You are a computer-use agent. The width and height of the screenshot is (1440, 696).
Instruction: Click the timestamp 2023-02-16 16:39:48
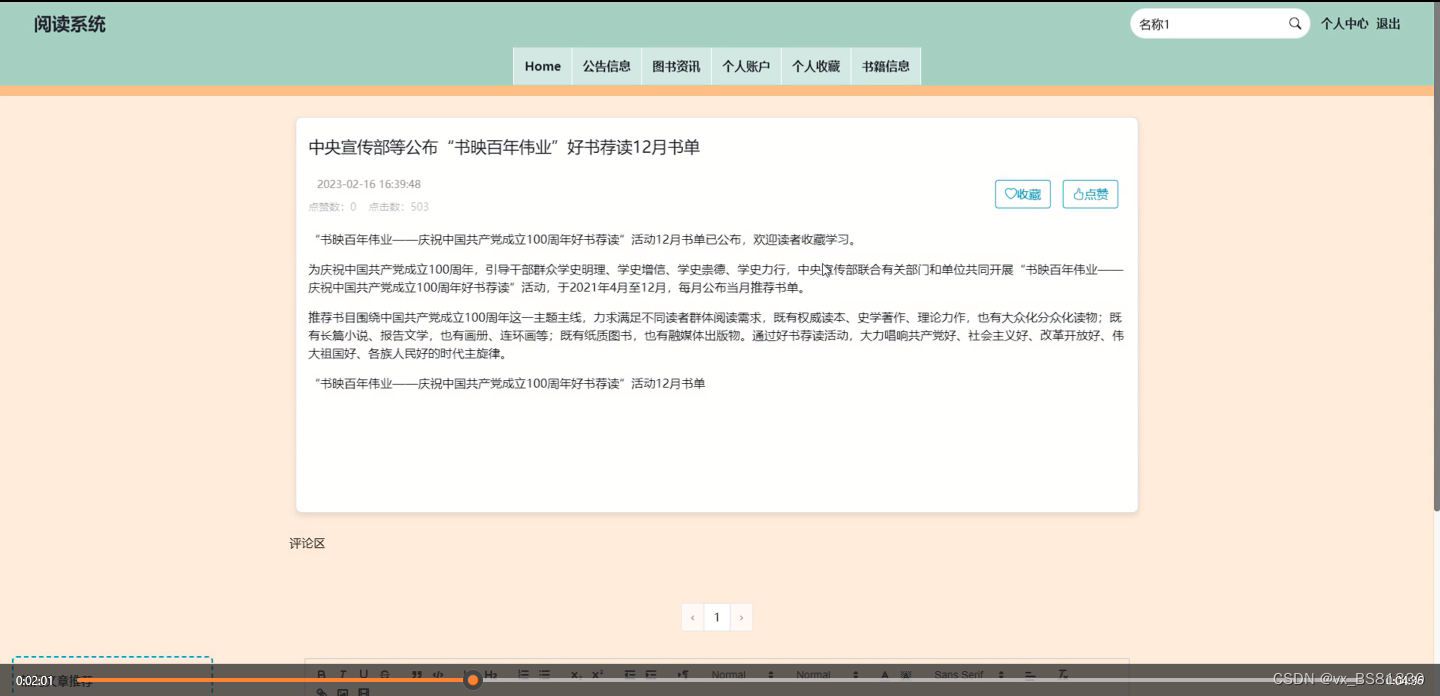(369, 184)
